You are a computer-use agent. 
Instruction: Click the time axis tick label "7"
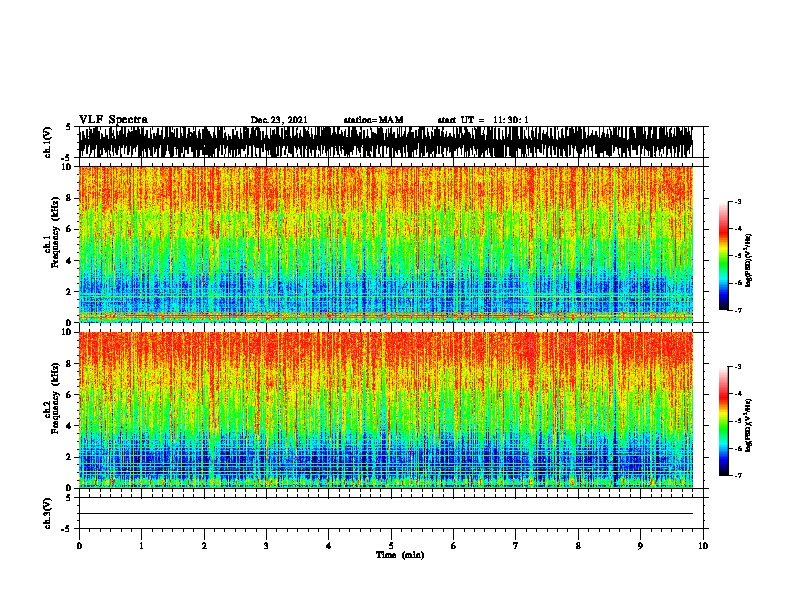(x=516, y=546)
